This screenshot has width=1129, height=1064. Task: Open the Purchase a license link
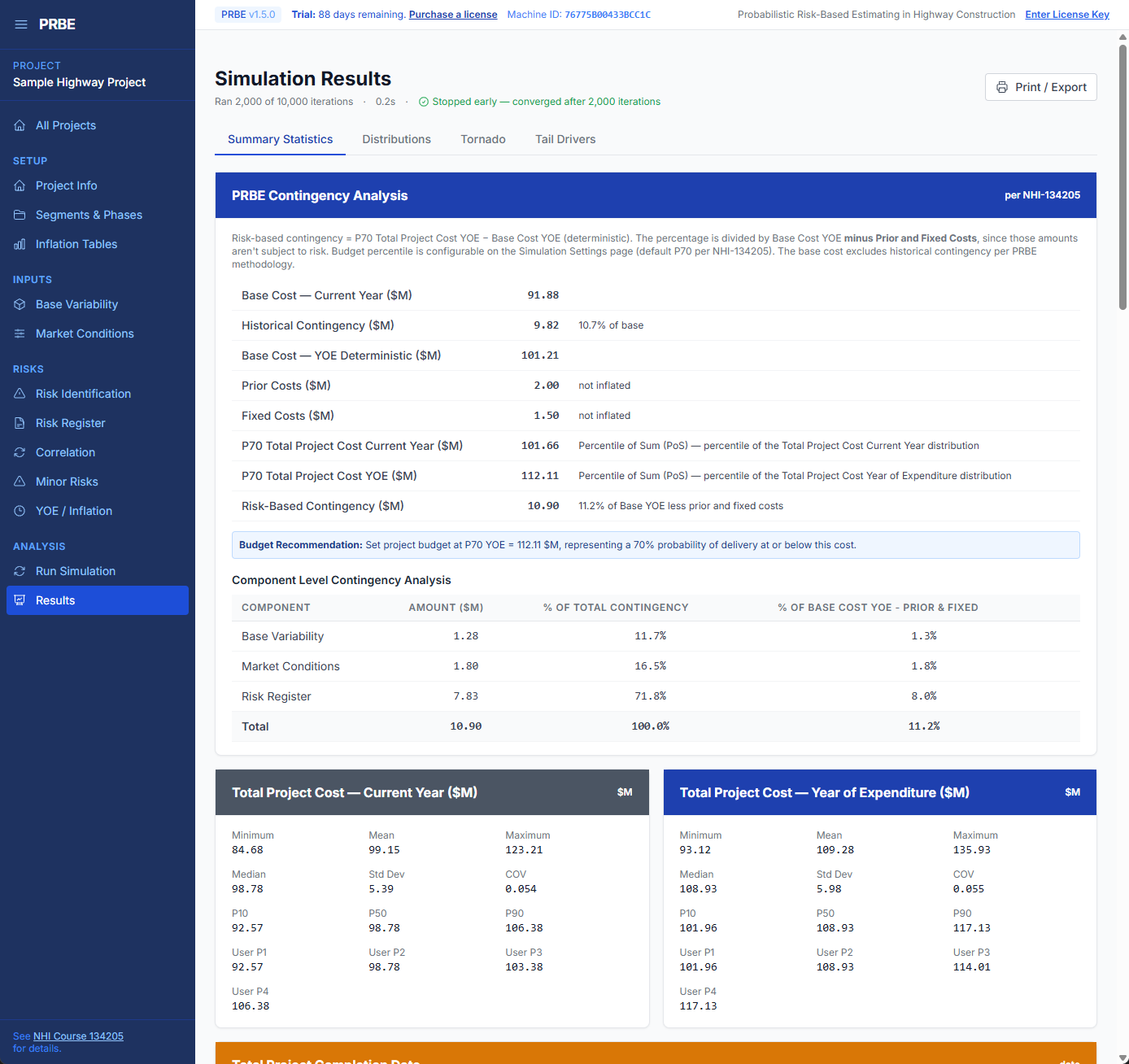tap(453, 14)
